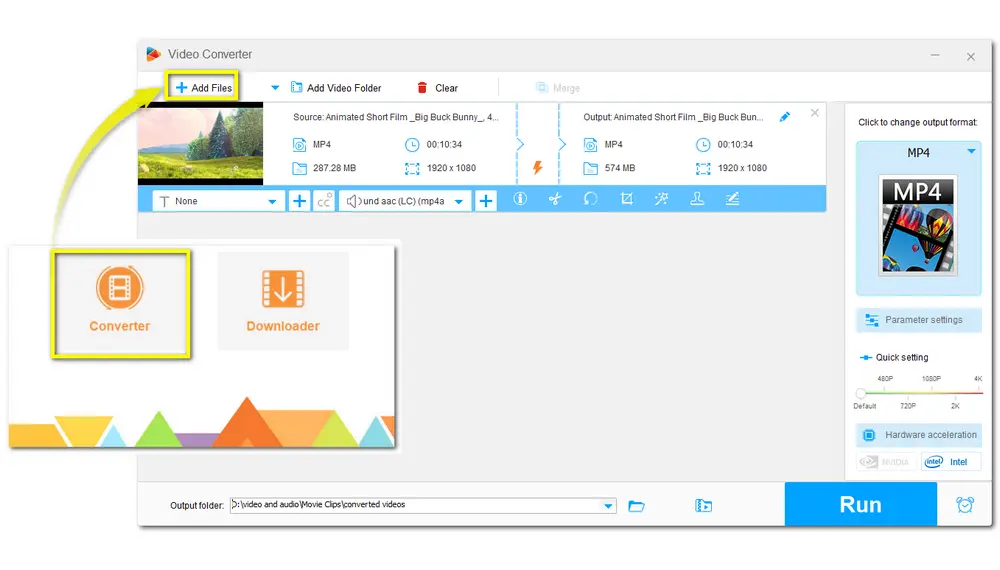Edit the output file name pencil icon
Screen dimensions: 1000x570
(784, 117)
